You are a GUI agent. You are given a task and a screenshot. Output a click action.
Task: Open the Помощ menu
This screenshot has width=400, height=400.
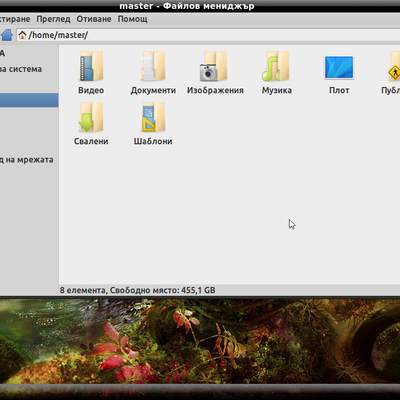coord(133,19)
